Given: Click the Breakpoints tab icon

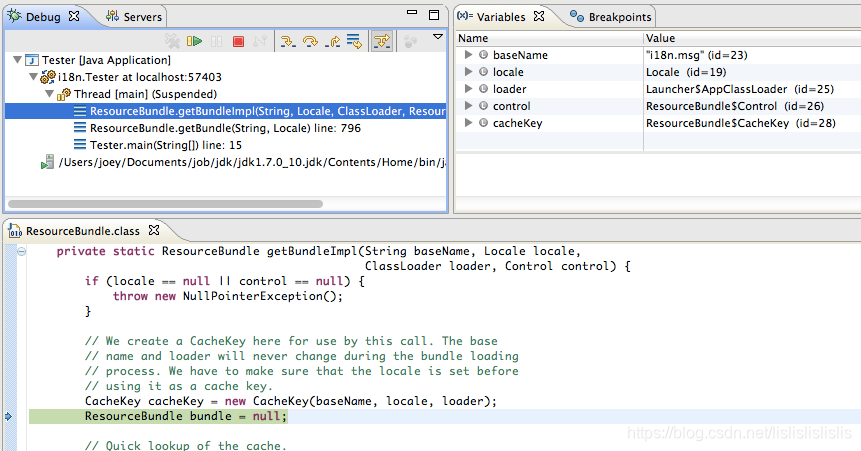Looking at the screenshot, I should coord(577,16).
